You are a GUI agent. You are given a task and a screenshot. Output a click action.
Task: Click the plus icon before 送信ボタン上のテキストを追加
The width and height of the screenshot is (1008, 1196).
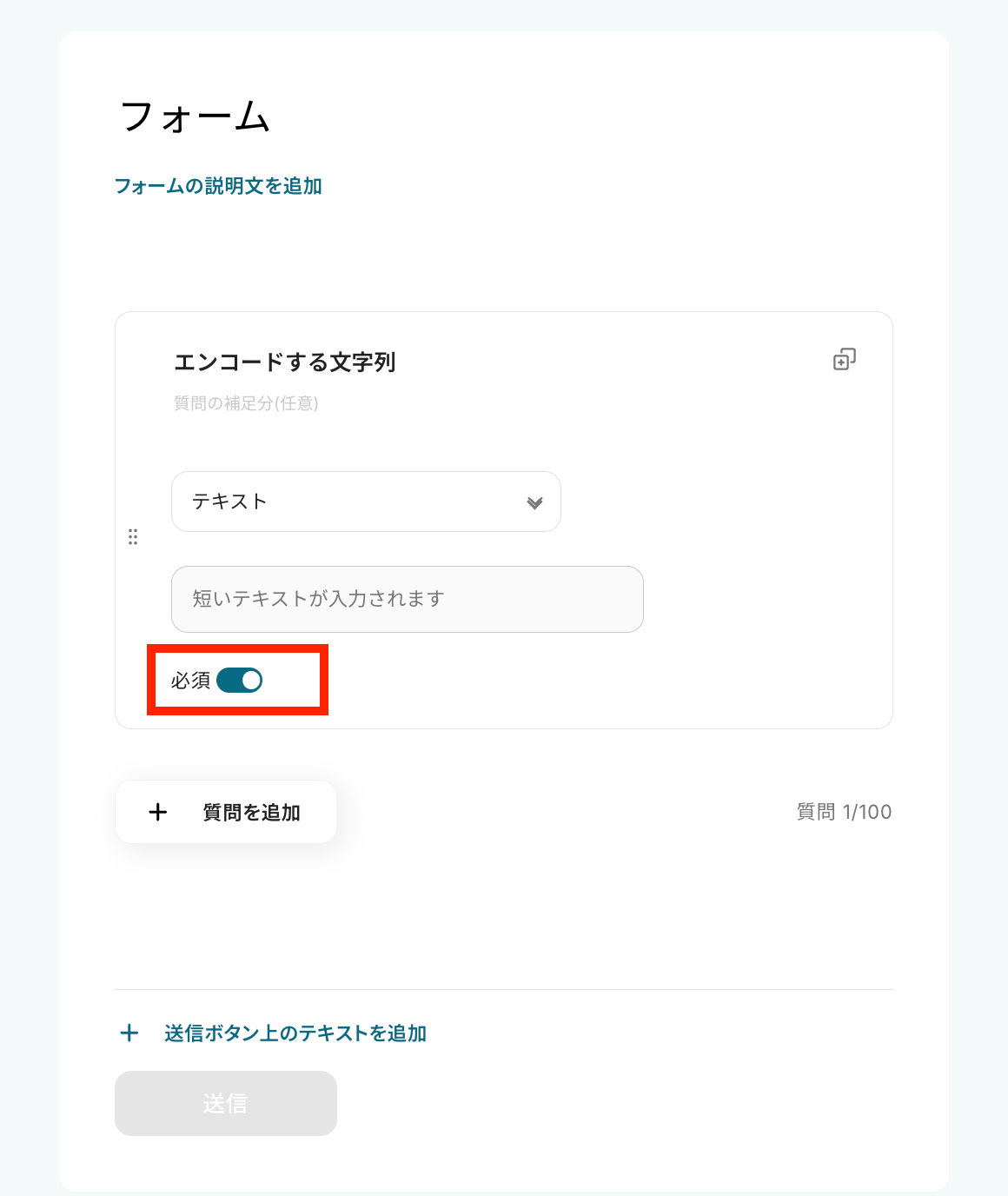click(x=129, y=1033)
